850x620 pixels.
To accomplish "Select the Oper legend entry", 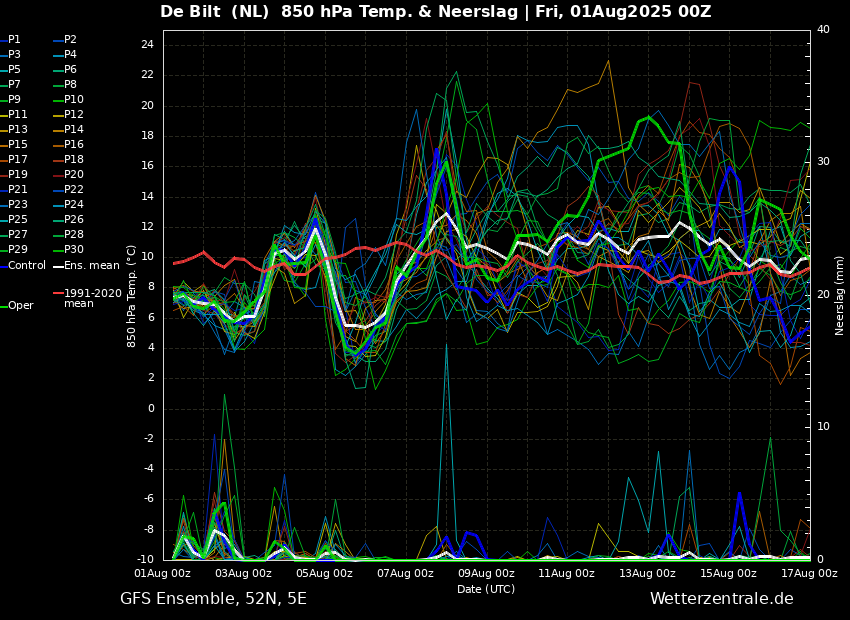I will 17,306.
